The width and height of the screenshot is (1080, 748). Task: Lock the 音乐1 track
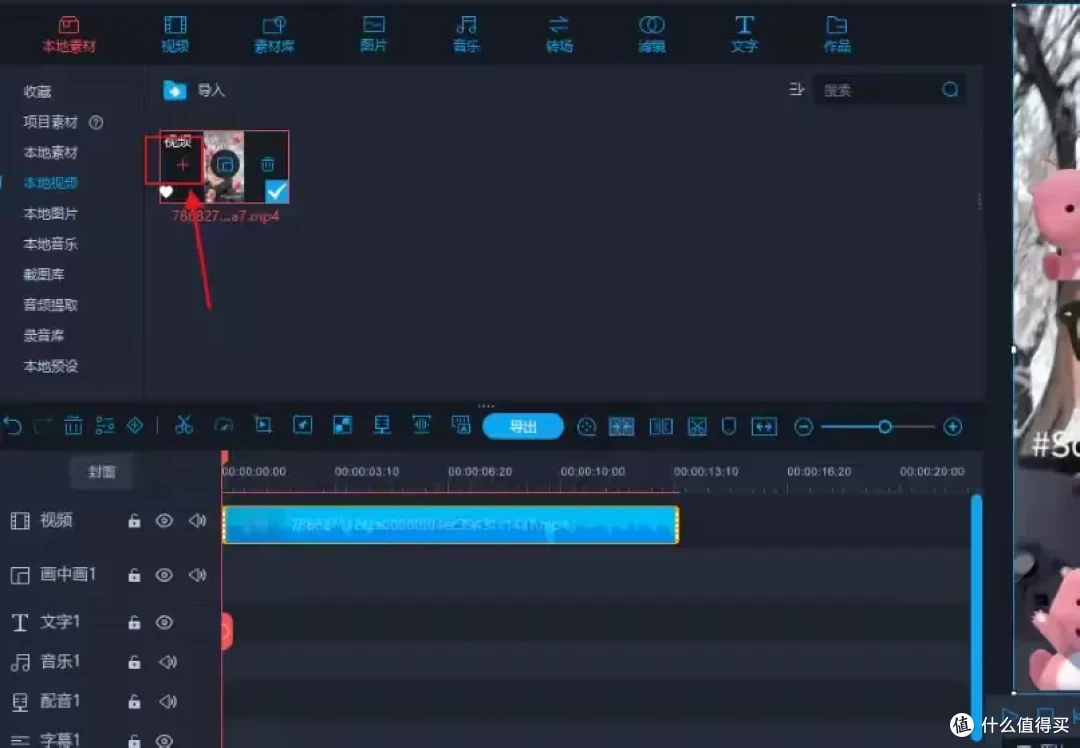point(134,663)
